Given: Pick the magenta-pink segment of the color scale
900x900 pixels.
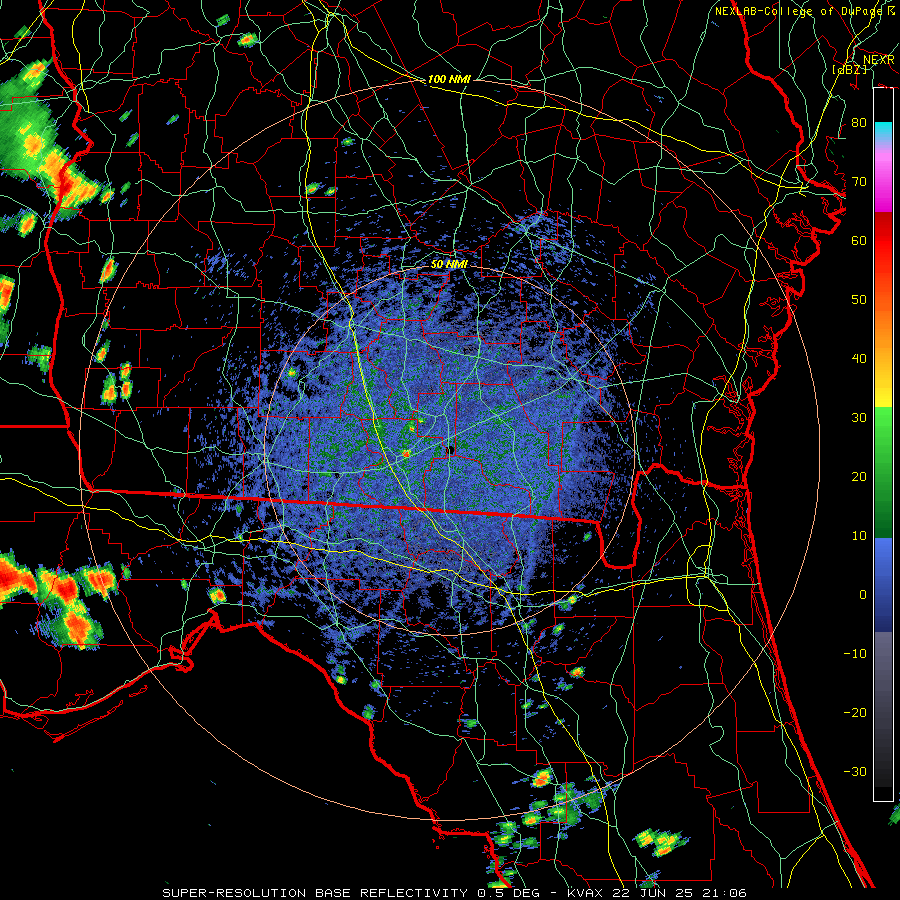Looking at the screenshot, I should click(x=883, y=179).
